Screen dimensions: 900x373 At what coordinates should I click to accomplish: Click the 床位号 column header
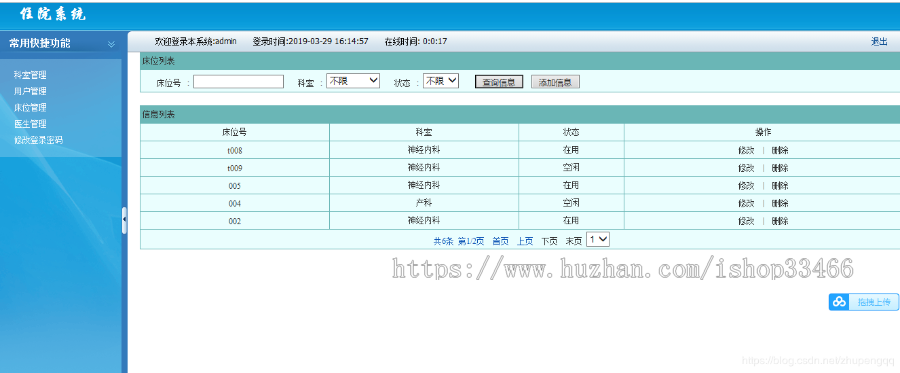235,133
